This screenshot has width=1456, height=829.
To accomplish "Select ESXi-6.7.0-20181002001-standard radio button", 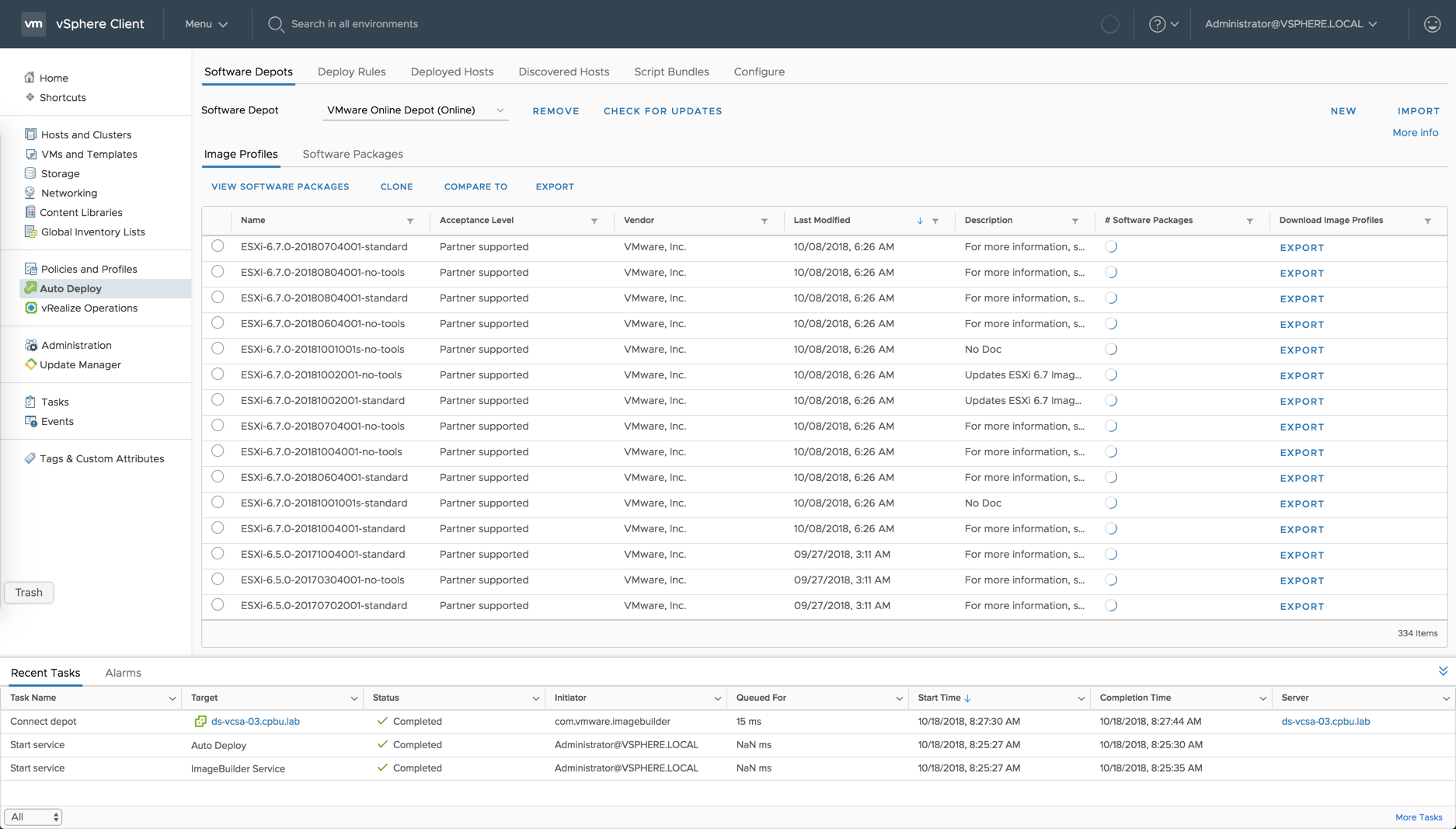I will (218, 400).
